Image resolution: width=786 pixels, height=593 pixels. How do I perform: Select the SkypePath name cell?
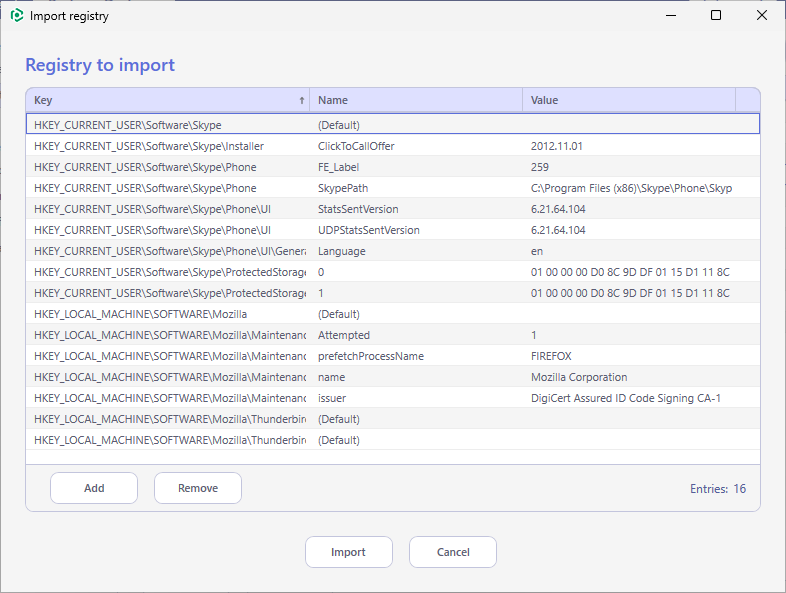[x=416, y=188]
